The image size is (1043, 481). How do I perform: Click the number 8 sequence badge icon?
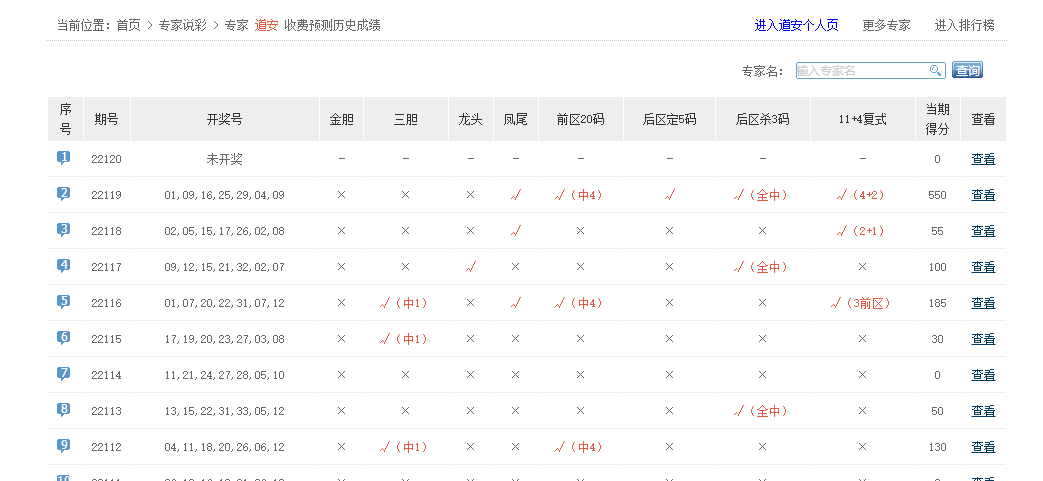coord(64,410)
